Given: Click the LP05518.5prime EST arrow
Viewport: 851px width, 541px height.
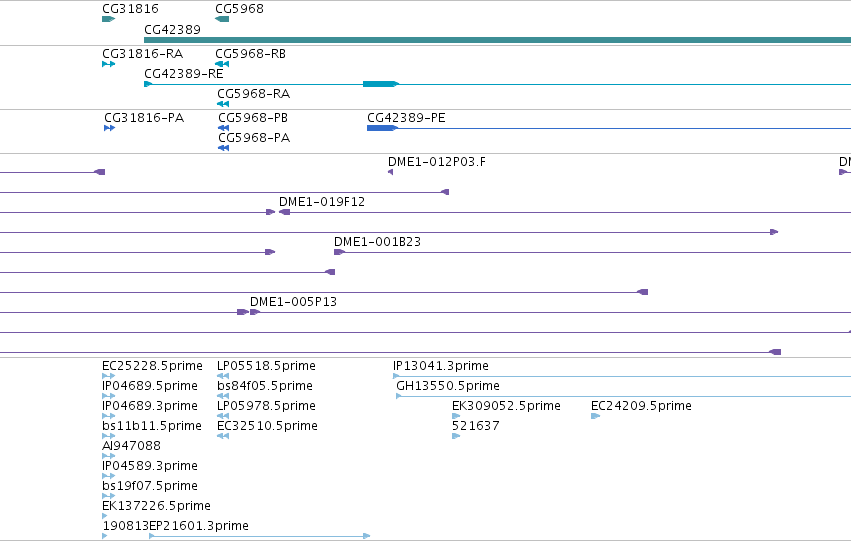Looking at the screenshot, I should pyautogui.click(x=223, y=375).
